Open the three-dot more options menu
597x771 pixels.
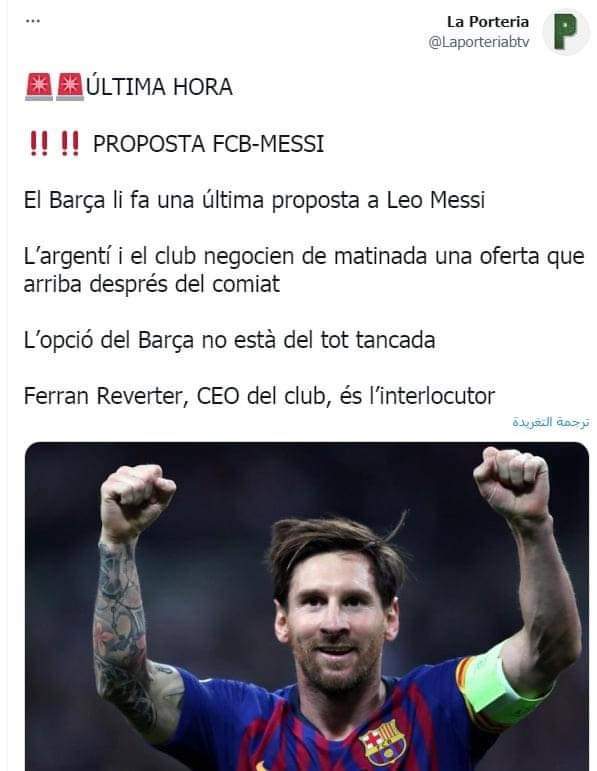pyautogui.click(x=32, y=21)
